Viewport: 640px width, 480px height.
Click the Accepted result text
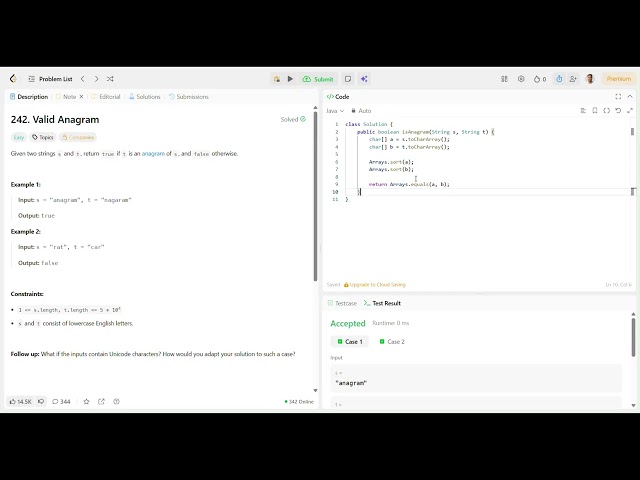point(348,323)
